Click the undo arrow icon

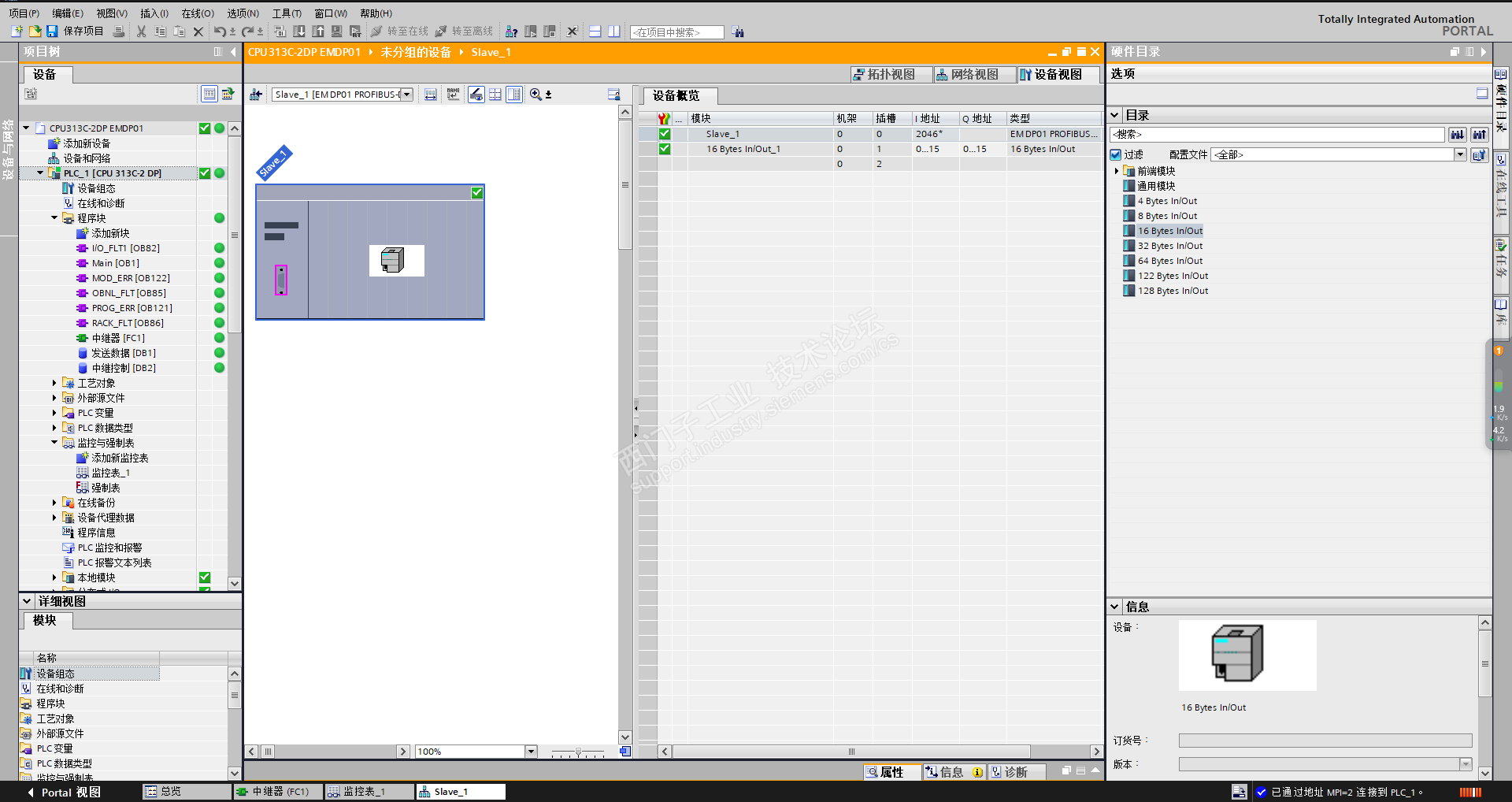(x=220, y=32)
